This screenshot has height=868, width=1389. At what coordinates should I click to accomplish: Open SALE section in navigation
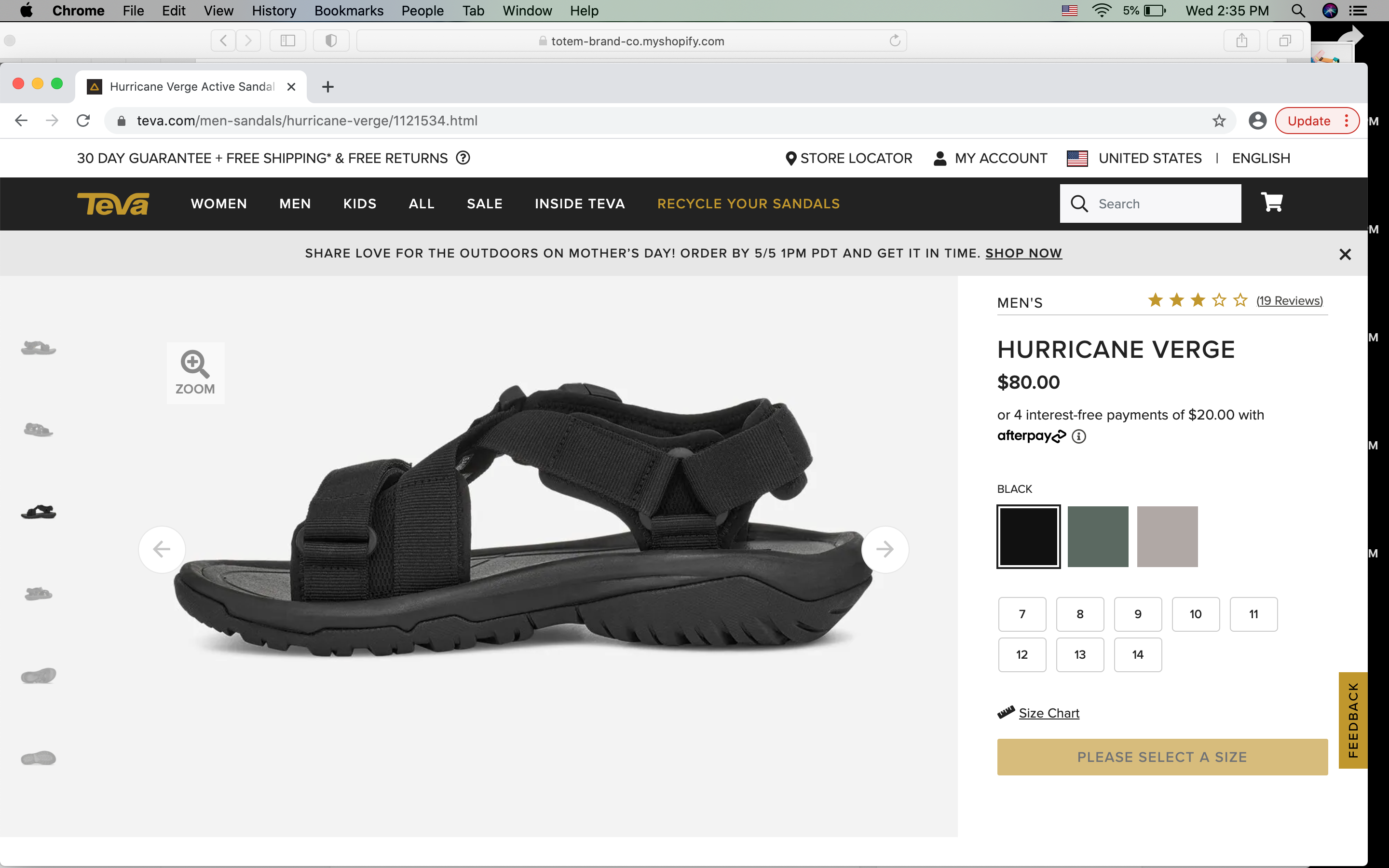[x=484, y=204]
